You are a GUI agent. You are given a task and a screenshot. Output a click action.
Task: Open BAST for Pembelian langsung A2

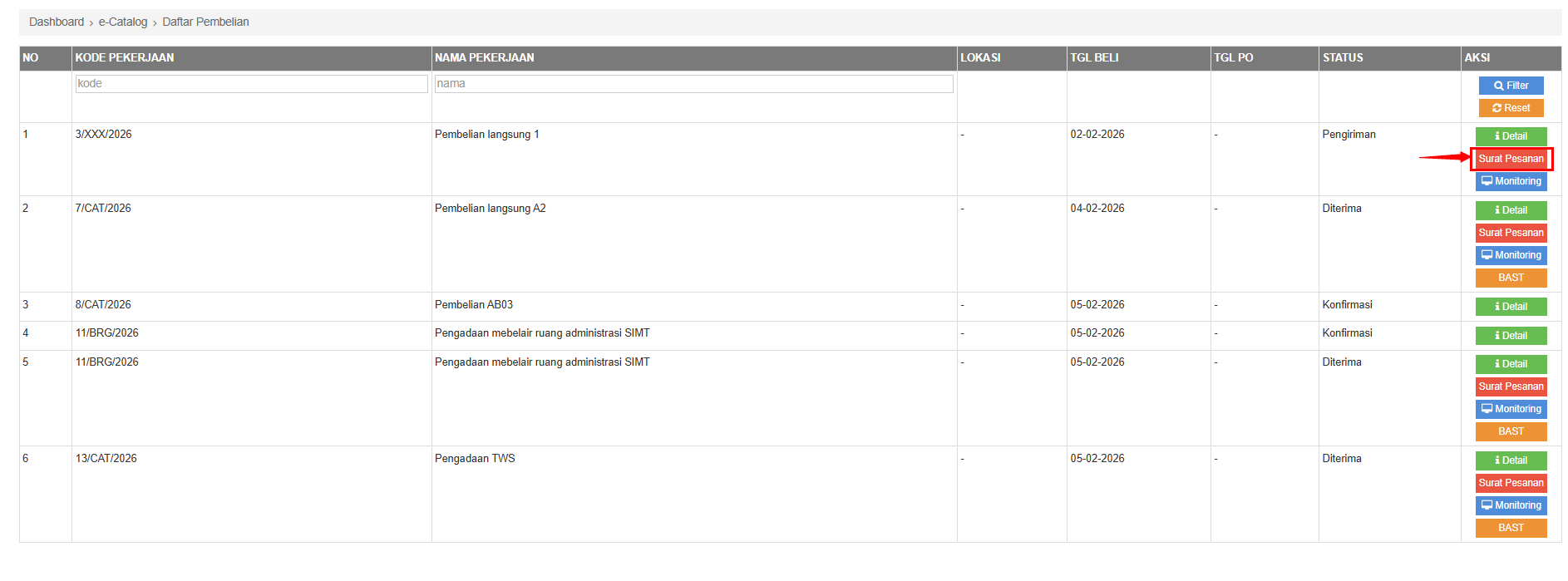(x=1511, y=278)
